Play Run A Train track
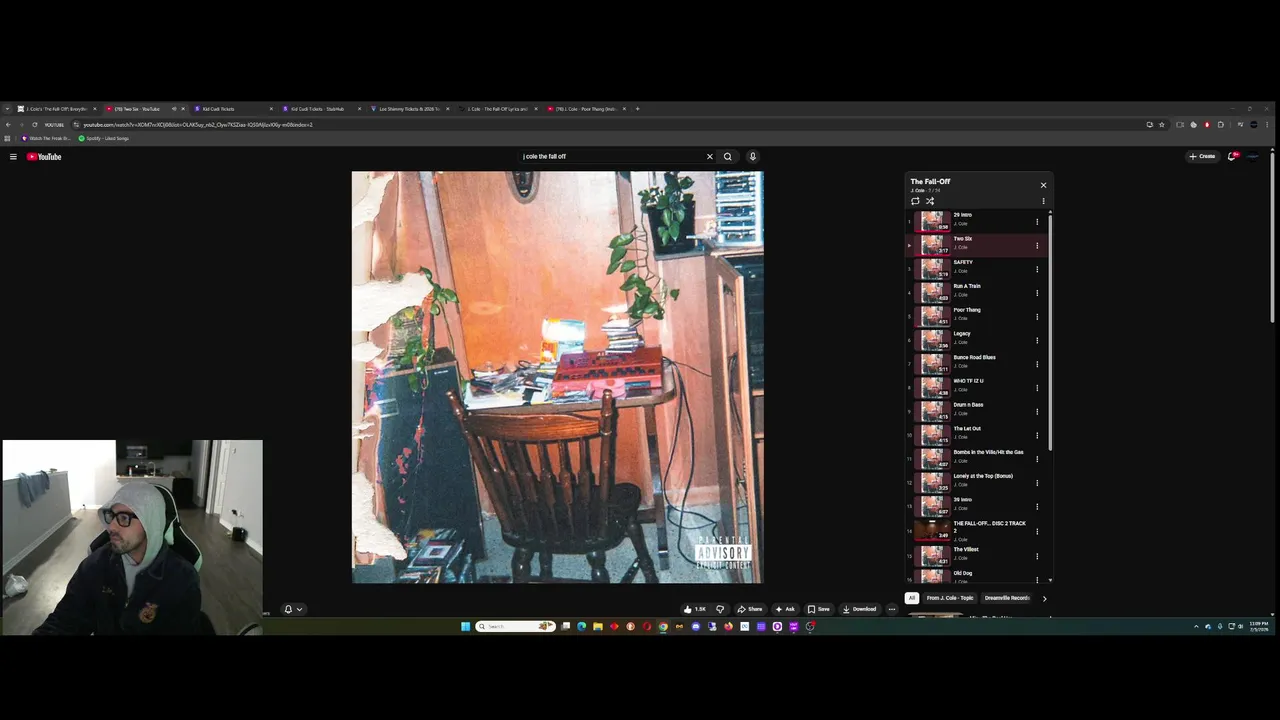 pyautogui.click(x=976, y=292)
